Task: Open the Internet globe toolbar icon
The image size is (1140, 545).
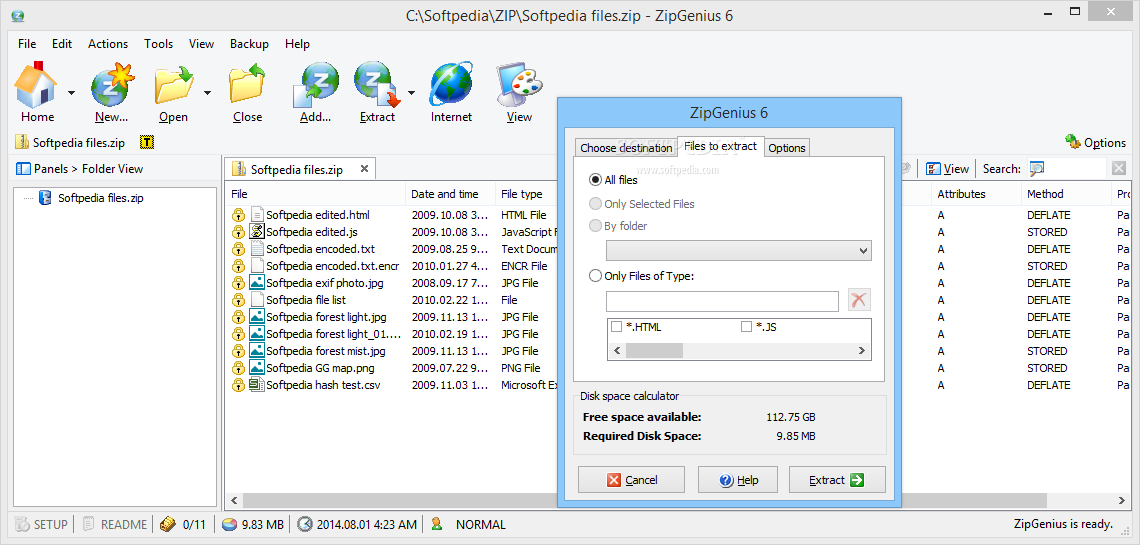Action: [451, 86]
